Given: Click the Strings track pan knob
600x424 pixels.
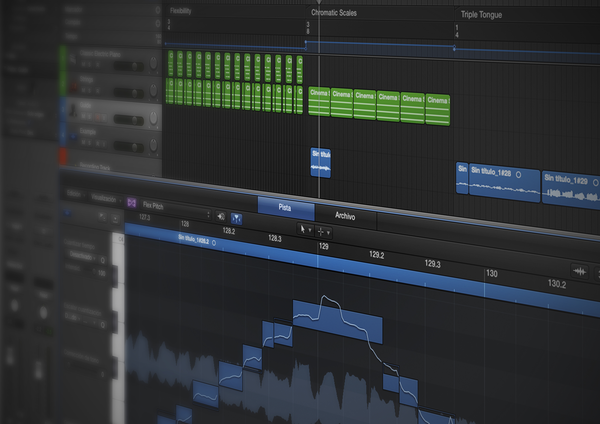Looking at the screenshot, I should click(x=154, y=91).
